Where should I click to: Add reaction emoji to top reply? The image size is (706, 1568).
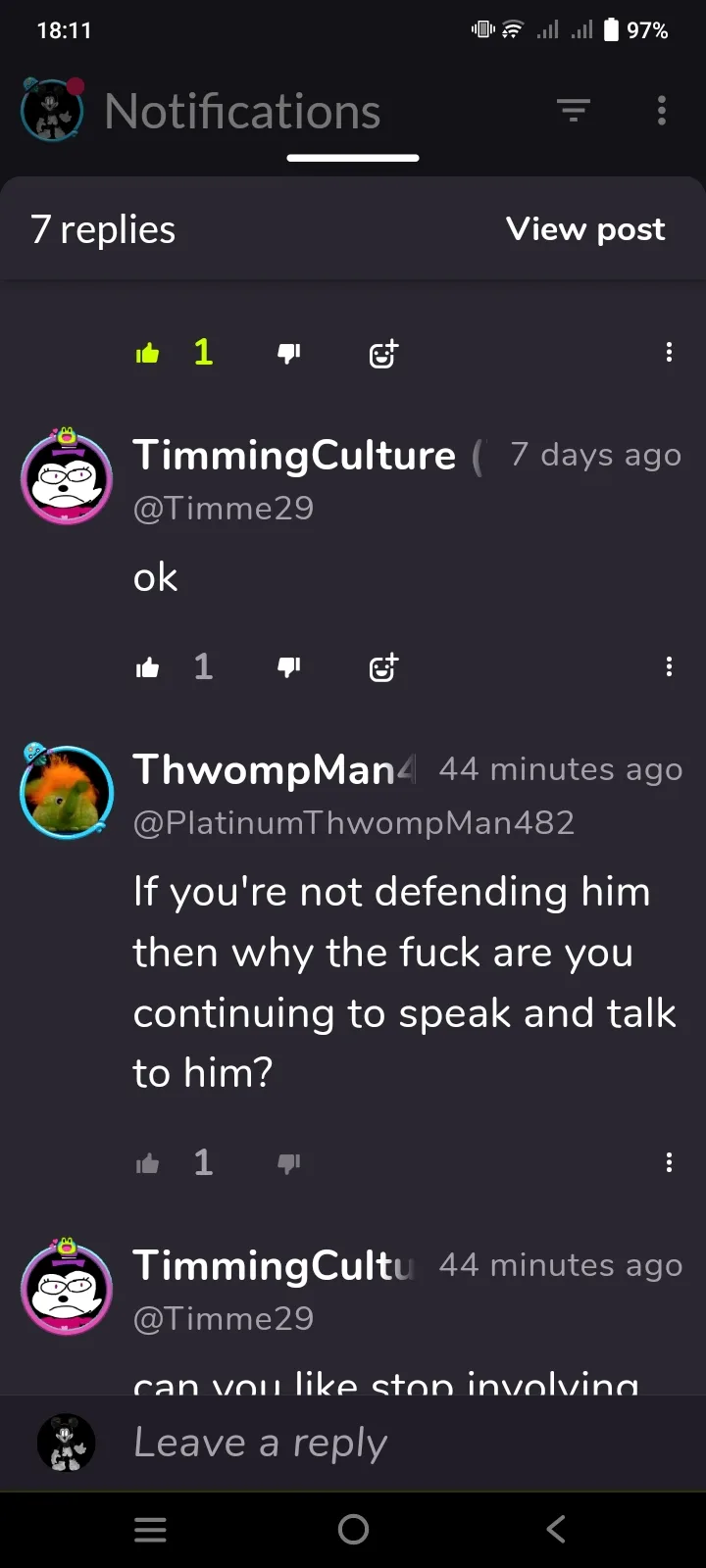pyautogui.click(x=383, y=353)
